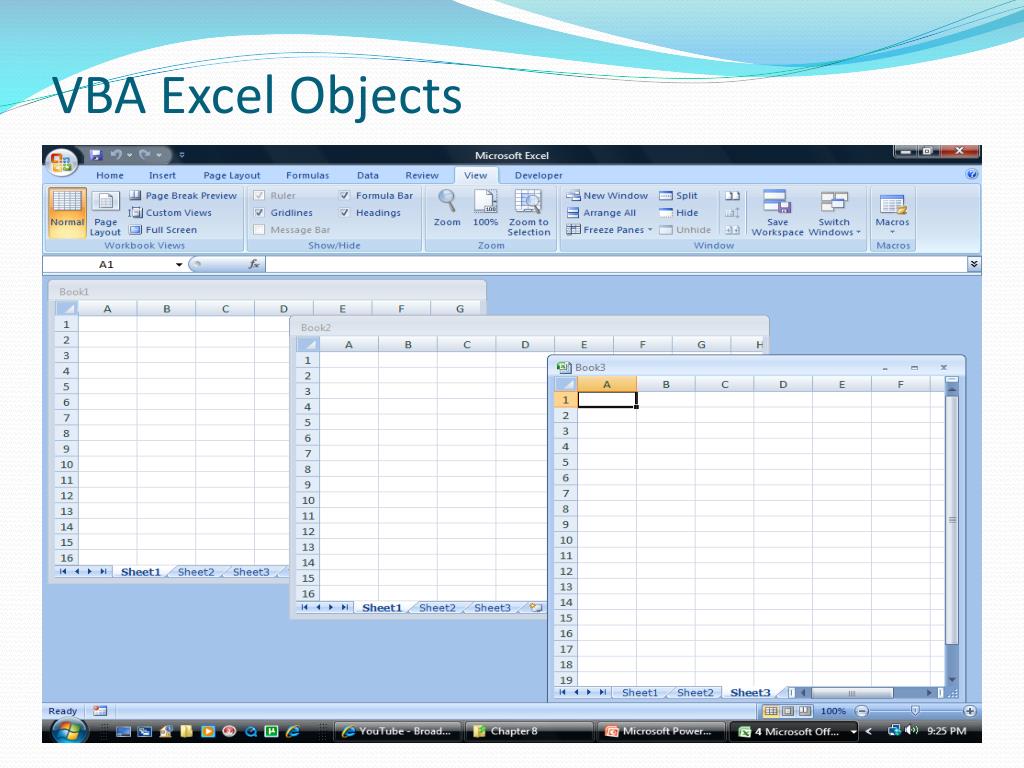Open the Home ribbon tab

coord(110,175)
